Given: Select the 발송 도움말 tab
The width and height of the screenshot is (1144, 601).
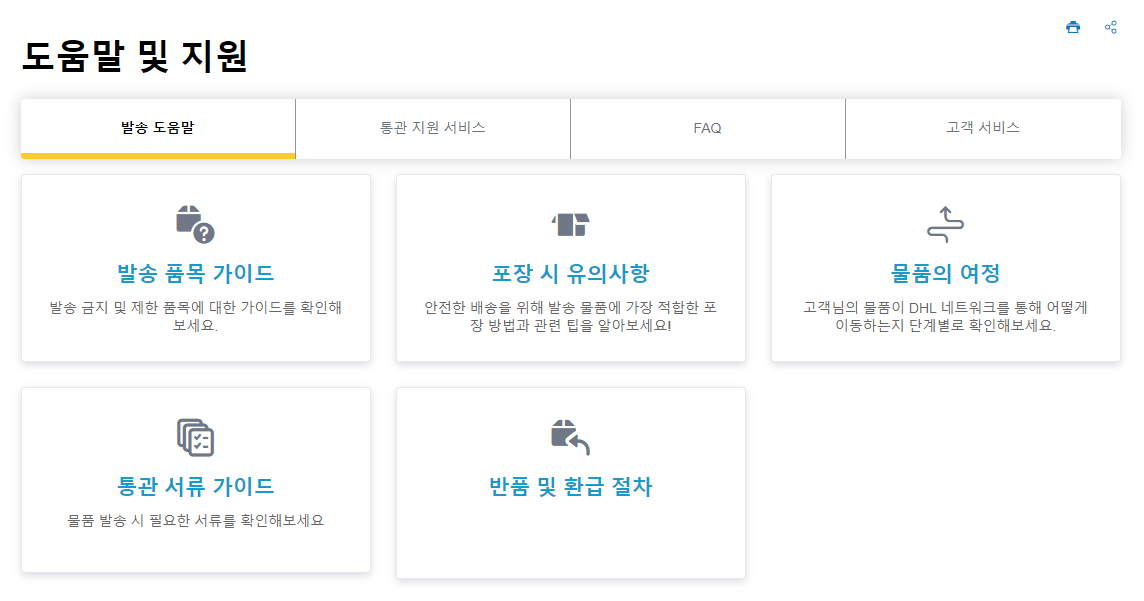Looking at the screenshot, I should (158, 128).
